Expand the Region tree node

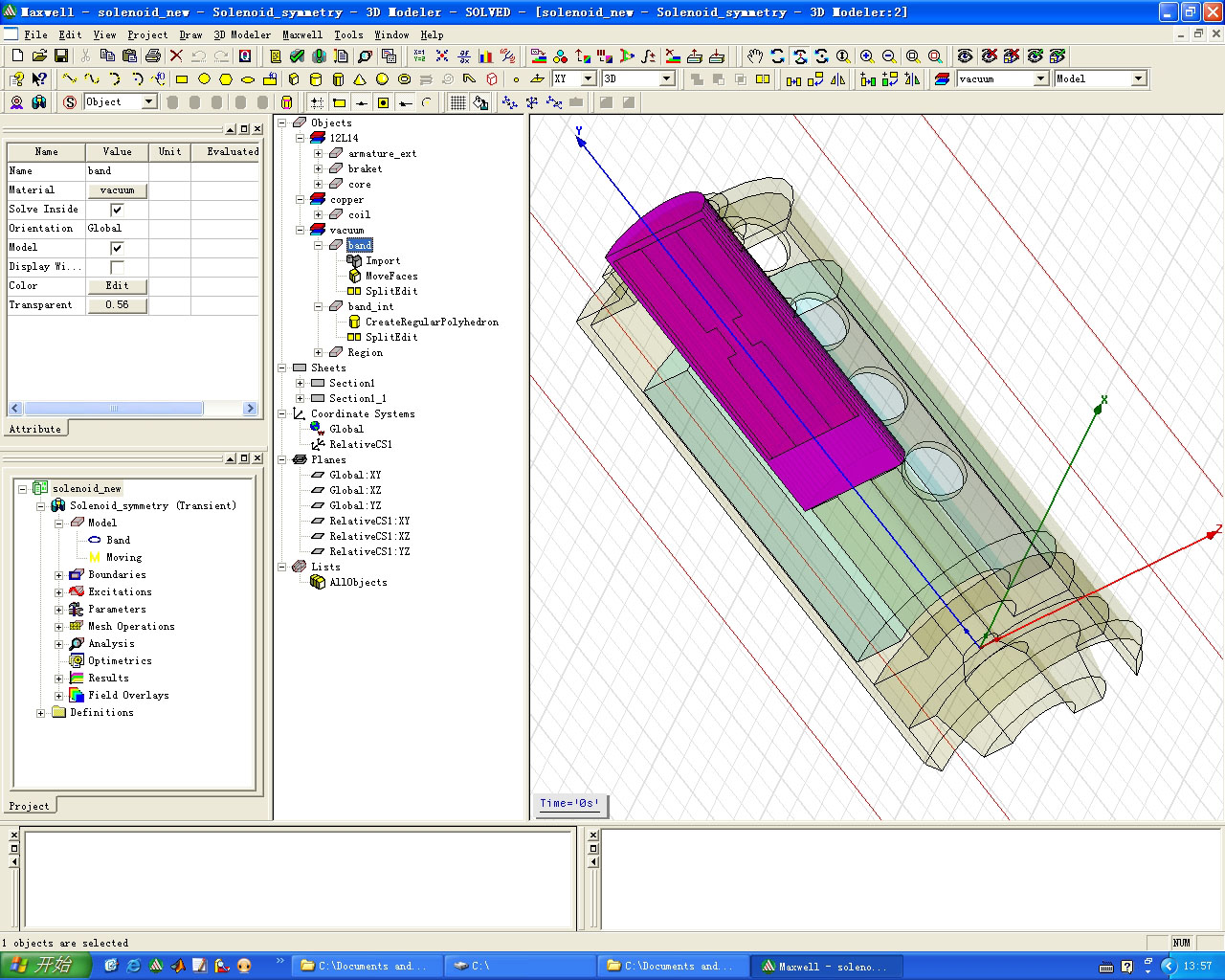point(319,352)
